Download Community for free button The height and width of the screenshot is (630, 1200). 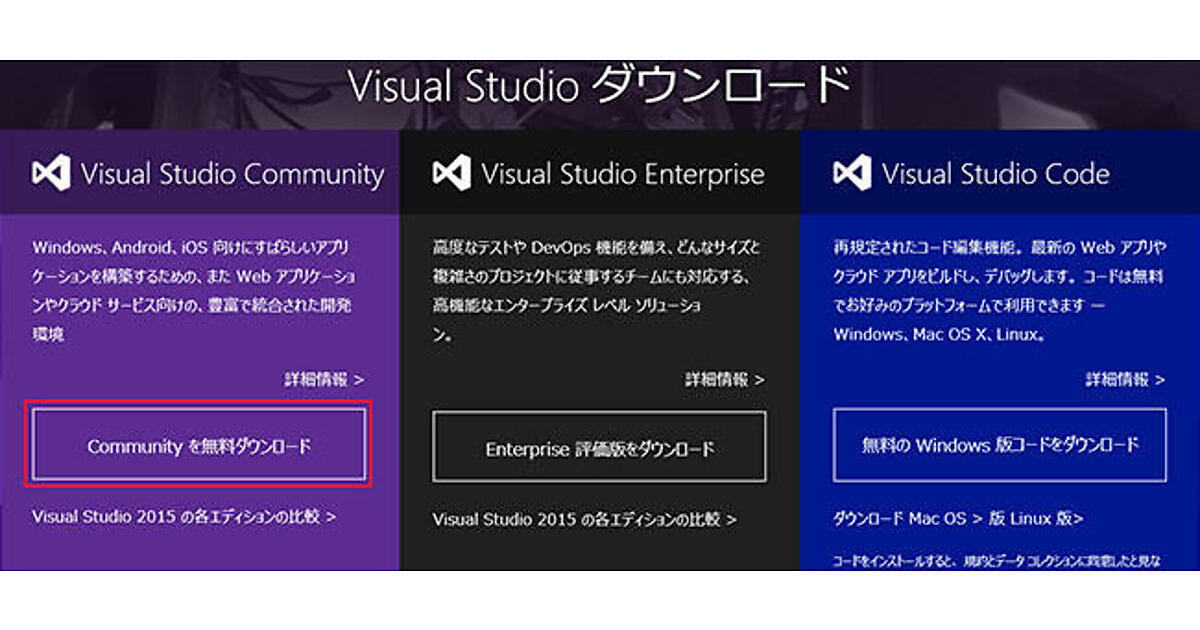pos(199,446)
